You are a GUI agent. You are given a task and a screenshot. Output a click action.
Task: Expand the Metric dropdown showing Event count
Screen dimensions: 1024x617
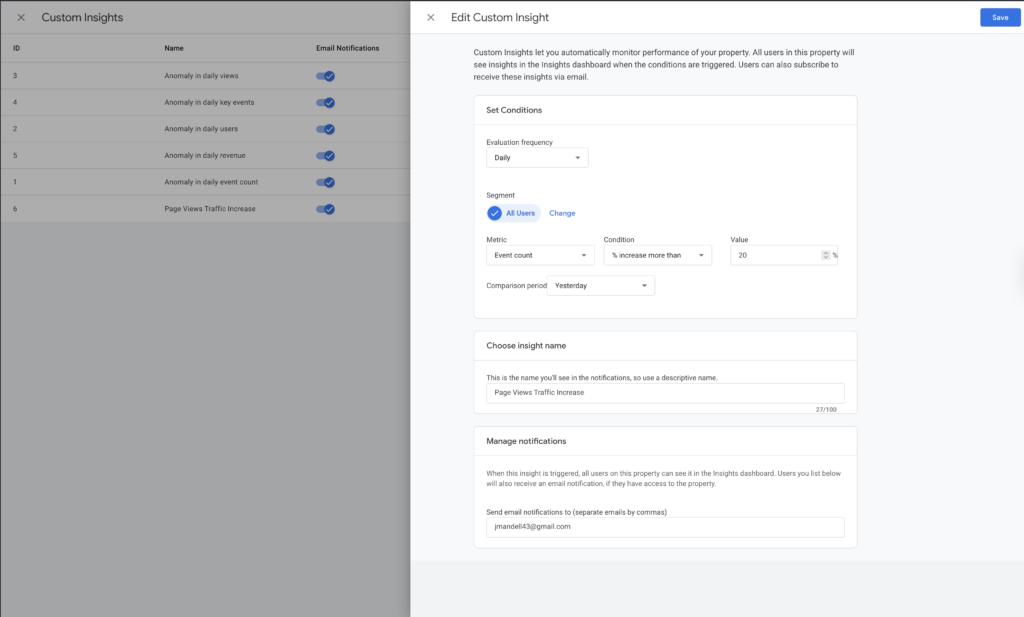540,256
